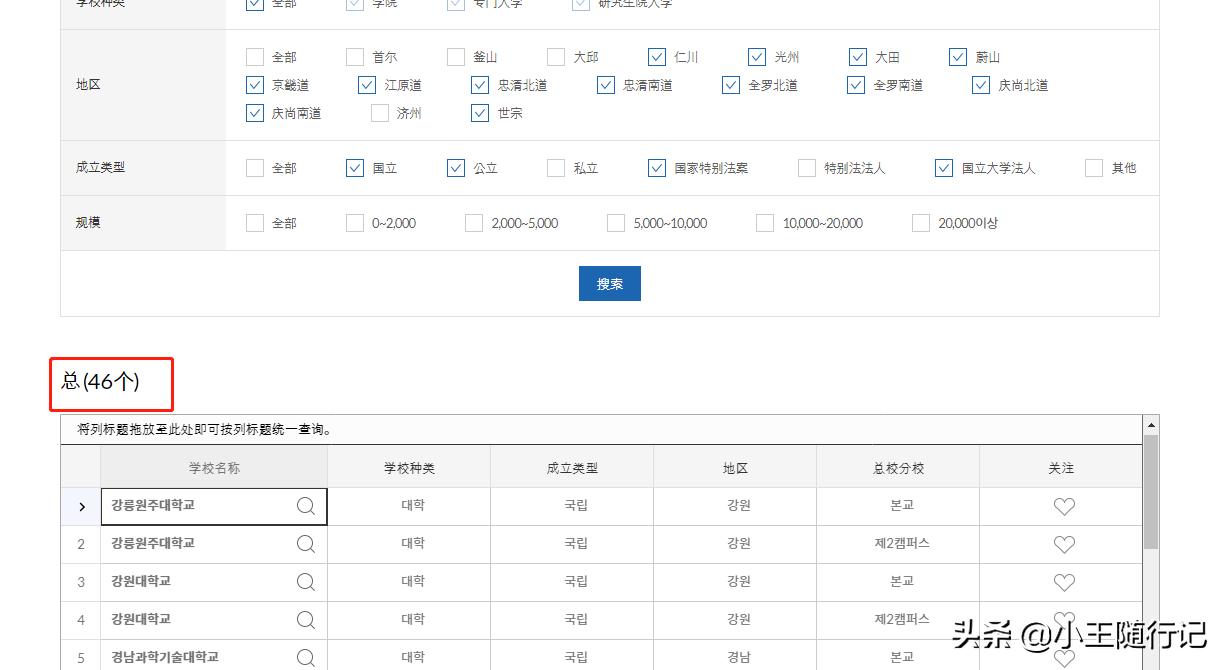The width and height of the screenshot is (1227, 670).
Task: Click the heart icon in the 경남과학기술대학교 row
Action: (x=1063, y=659)
